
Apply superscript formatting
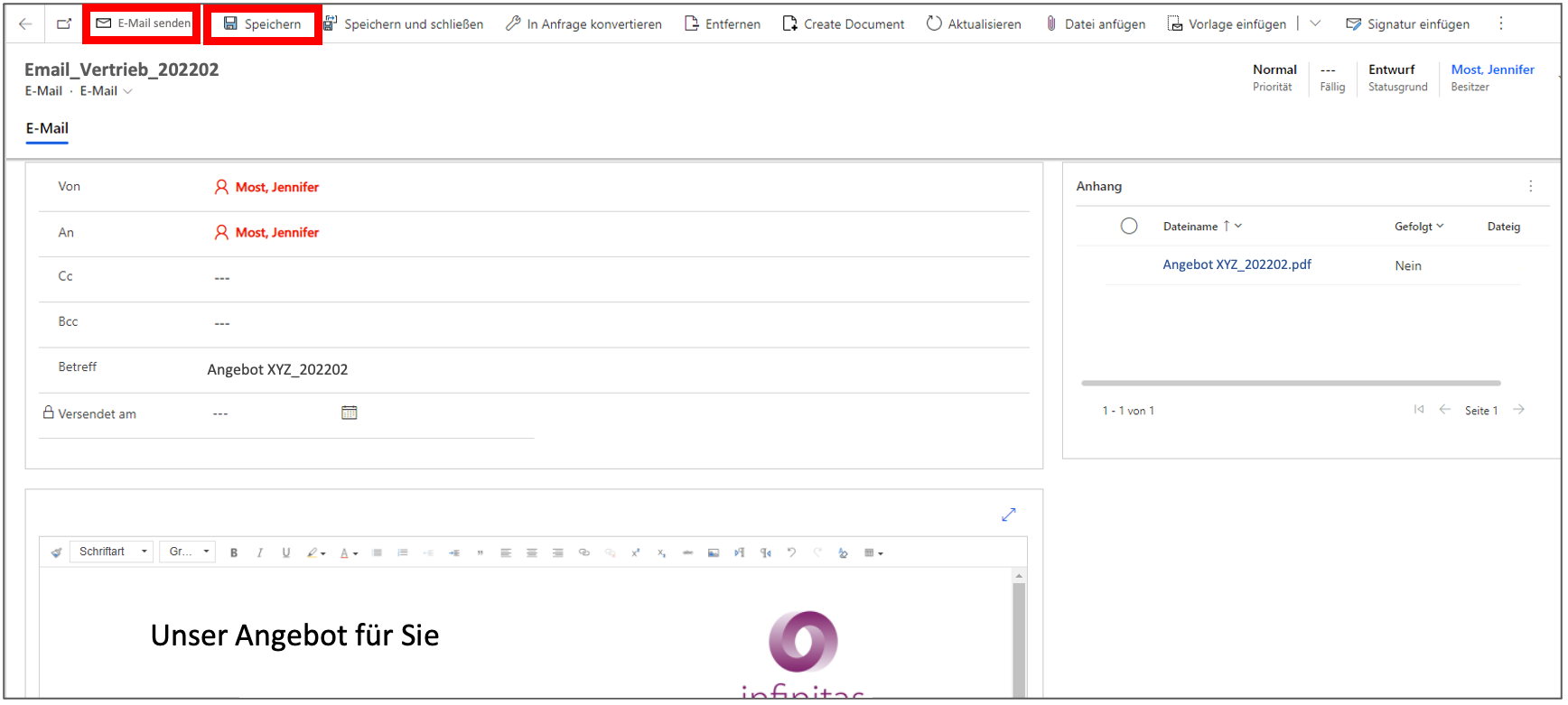(x=636, y=552)
